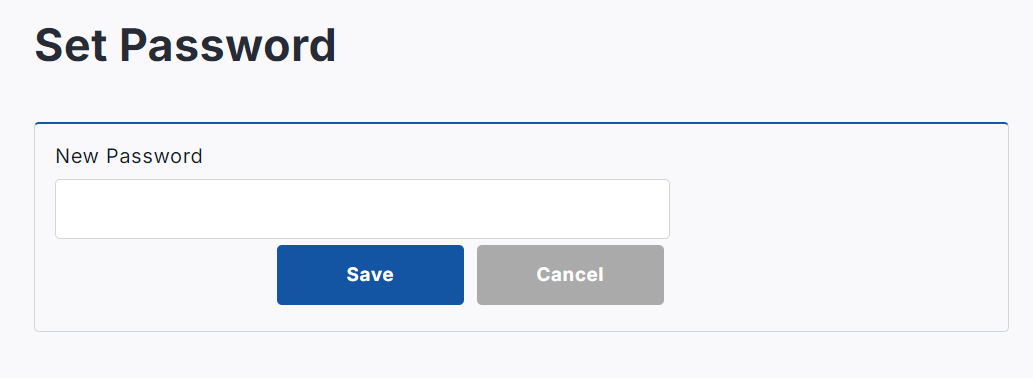Save the new password
1033x378 pixels.
(370, 275)
